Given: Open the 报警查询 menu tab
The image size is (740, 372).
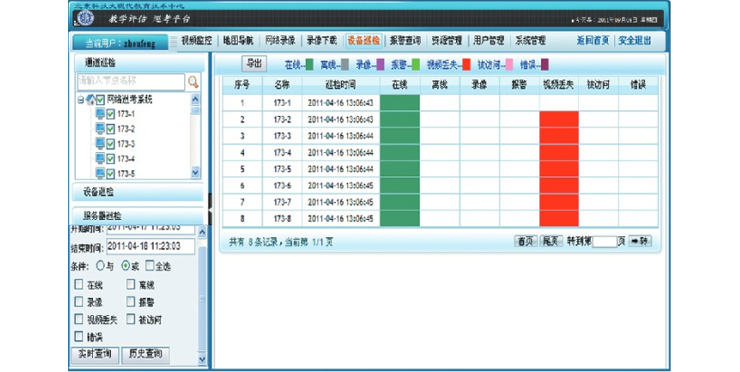Looking at the screenshot, I should click(405, 41).
